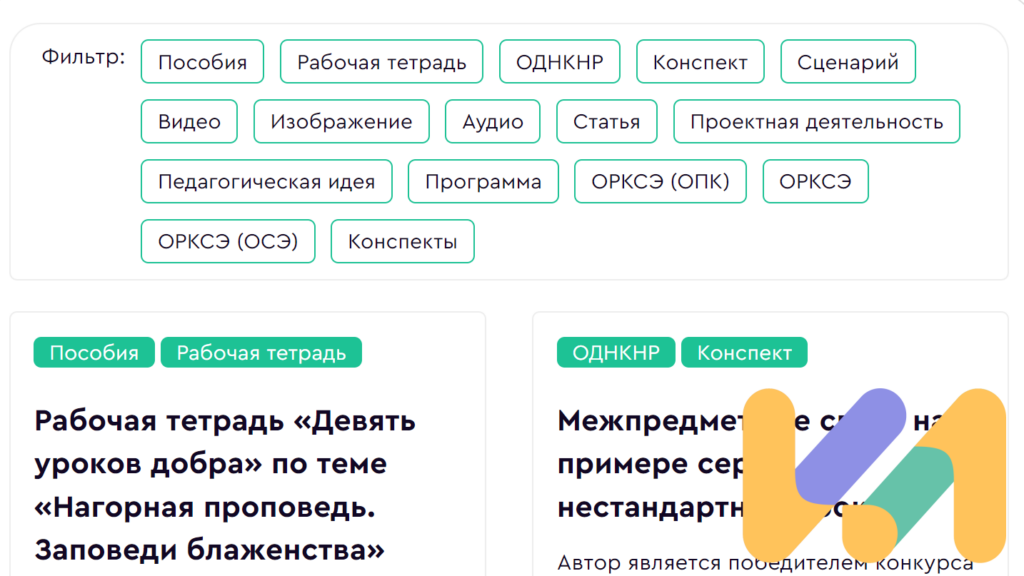
Task: Select the Аудио filter
Action: click(492, 121)
